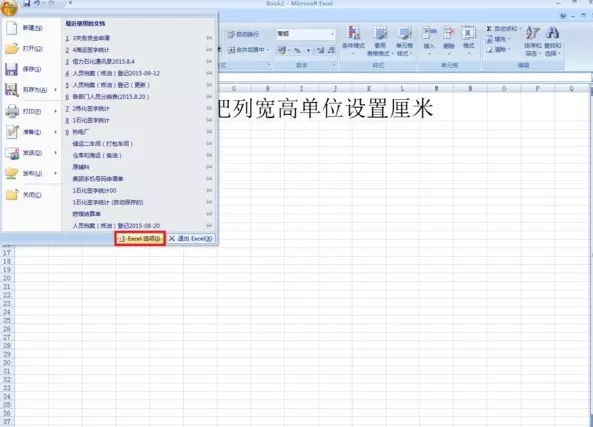This screenshot has width=593, height=427.
Task: Open 单元格样式 (Cell Styles)
Action: (404, 40)
